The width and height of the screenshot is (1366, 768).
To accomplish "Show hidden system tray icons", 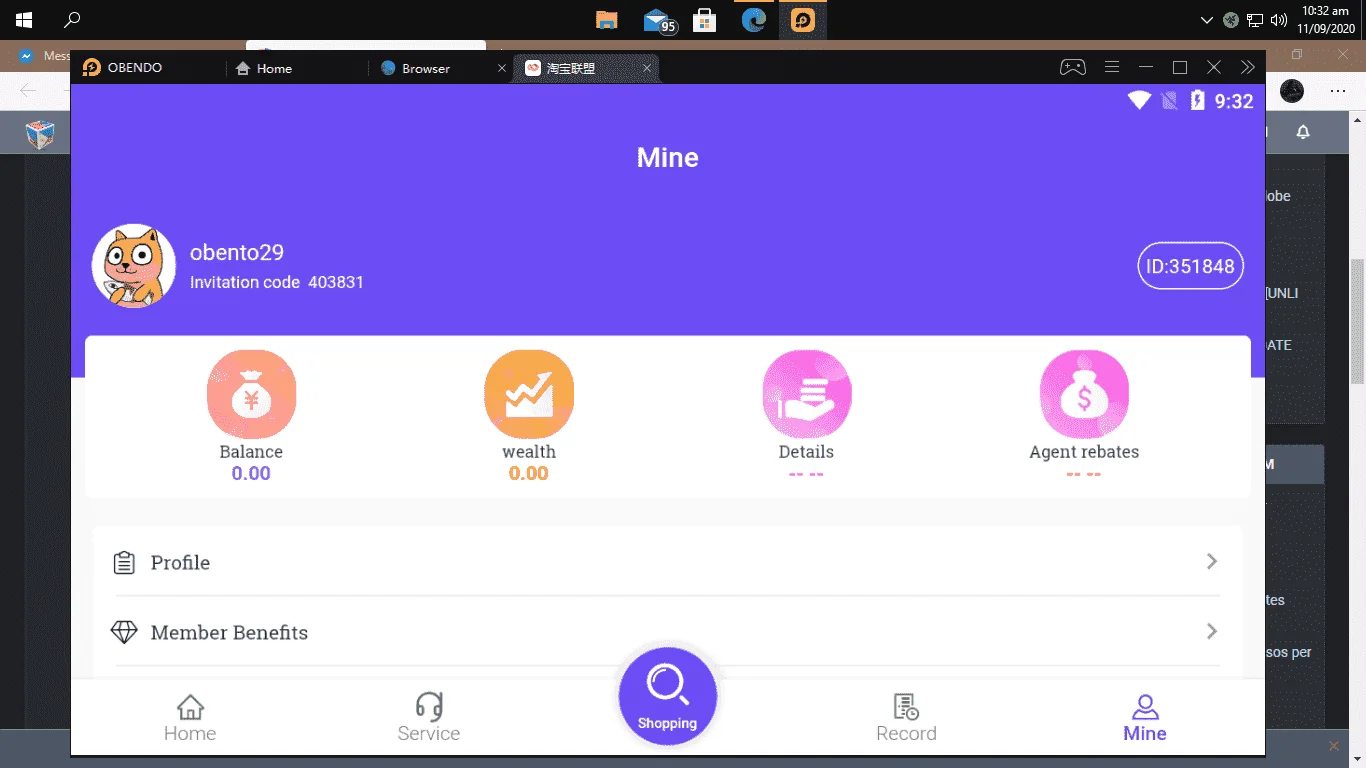I will (1207, 20).
